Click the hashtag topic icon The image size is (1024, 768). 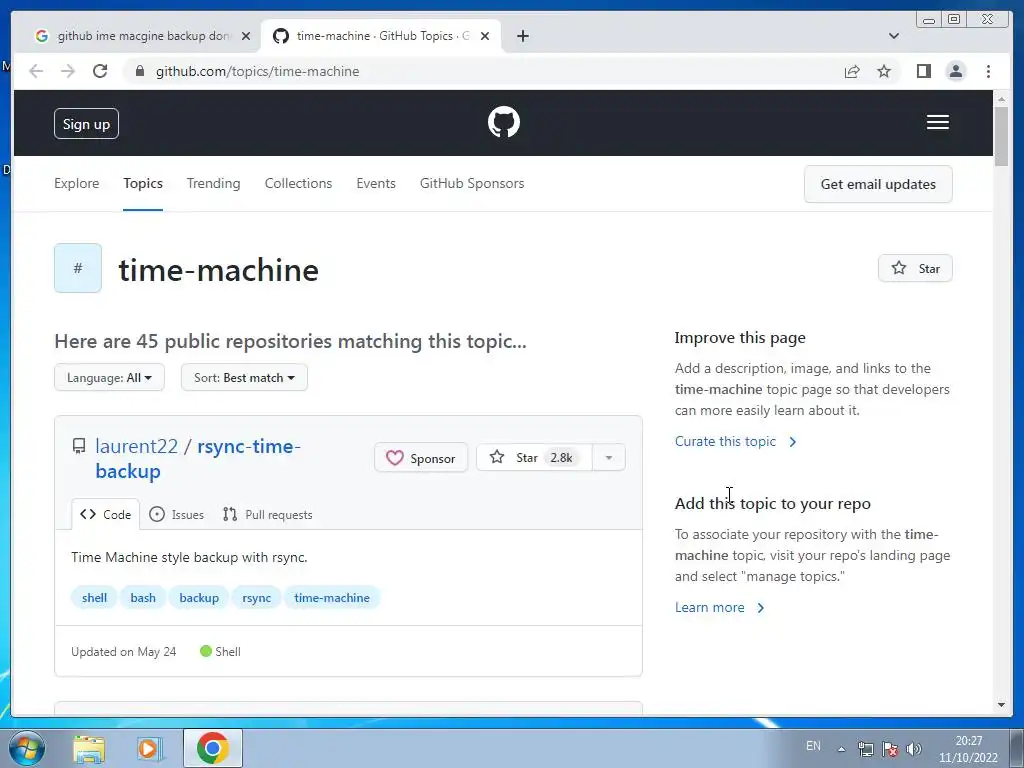pyautogui.click(x=78, y=268)
